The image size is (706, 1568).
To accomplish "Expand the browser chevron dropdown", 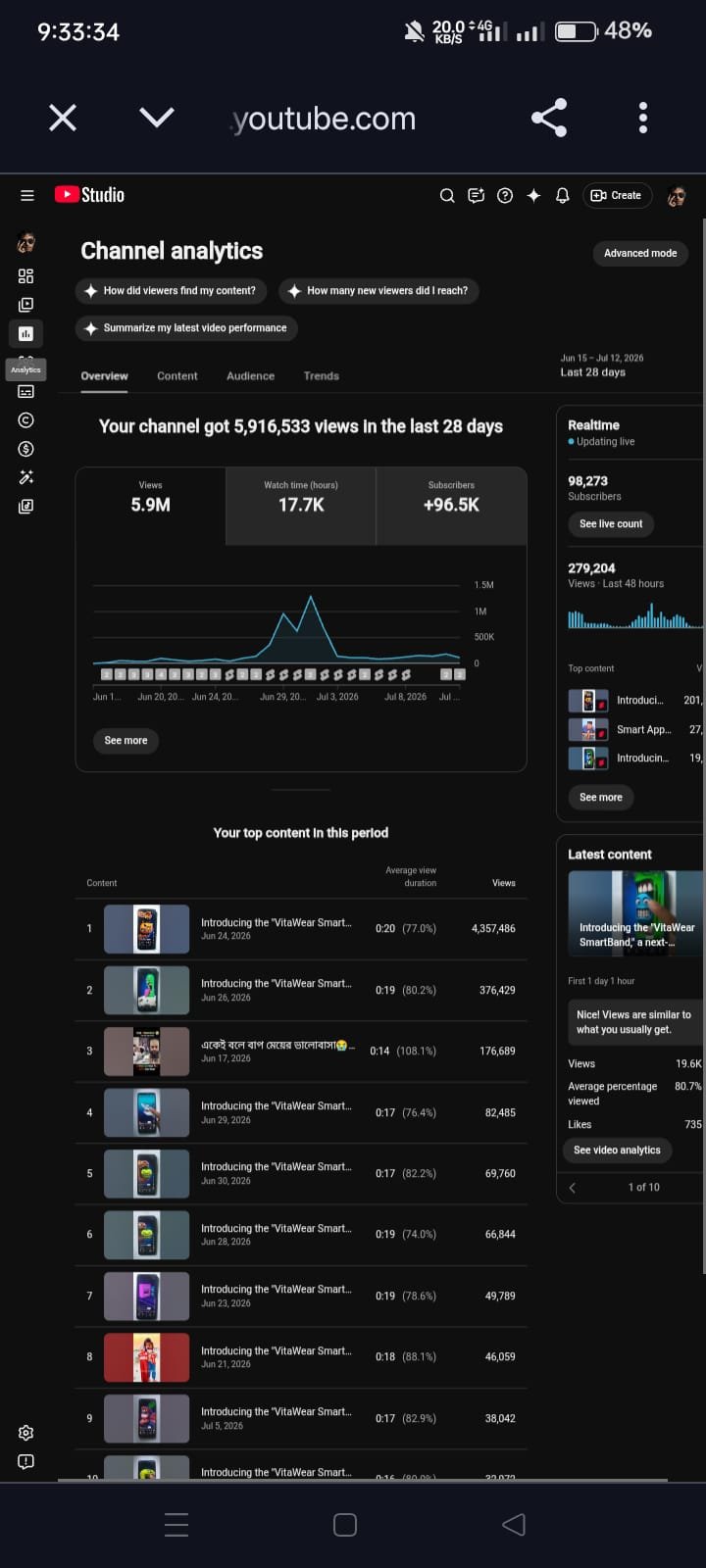I will click(x=157, y=118).
